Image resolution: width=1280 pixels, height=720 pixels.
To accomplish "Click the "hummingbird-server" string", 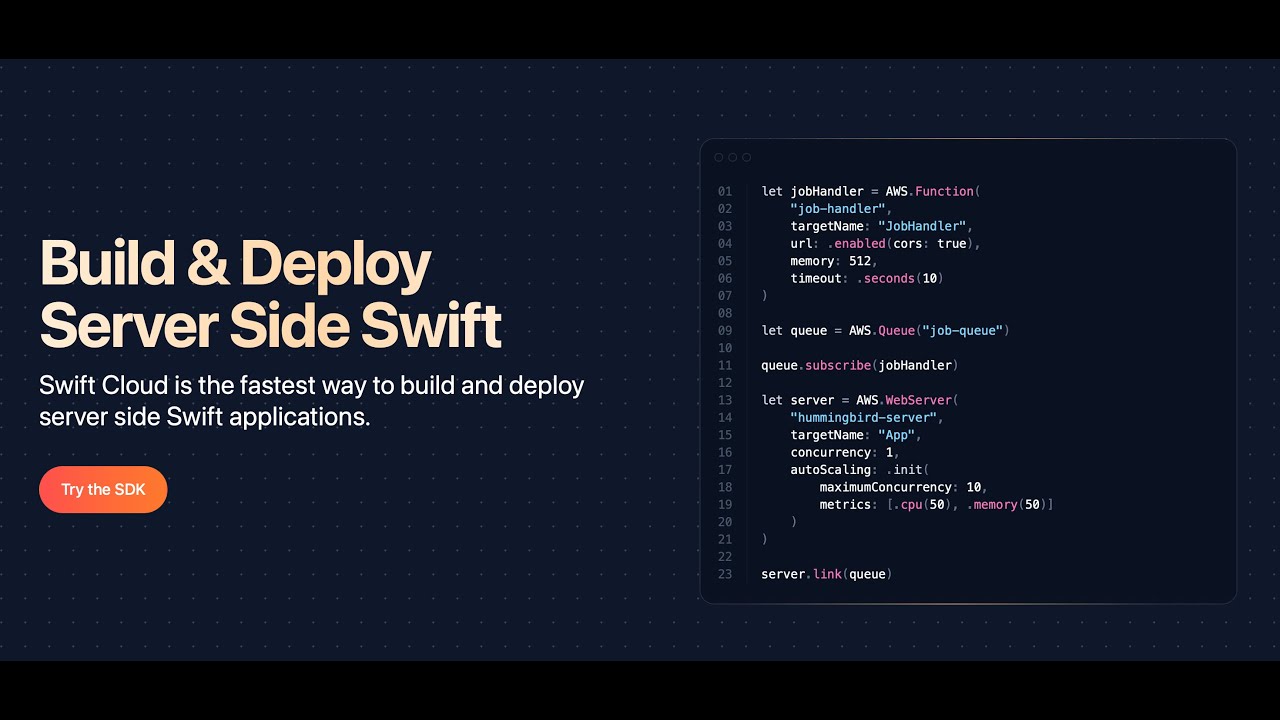I will coord(867,417).
